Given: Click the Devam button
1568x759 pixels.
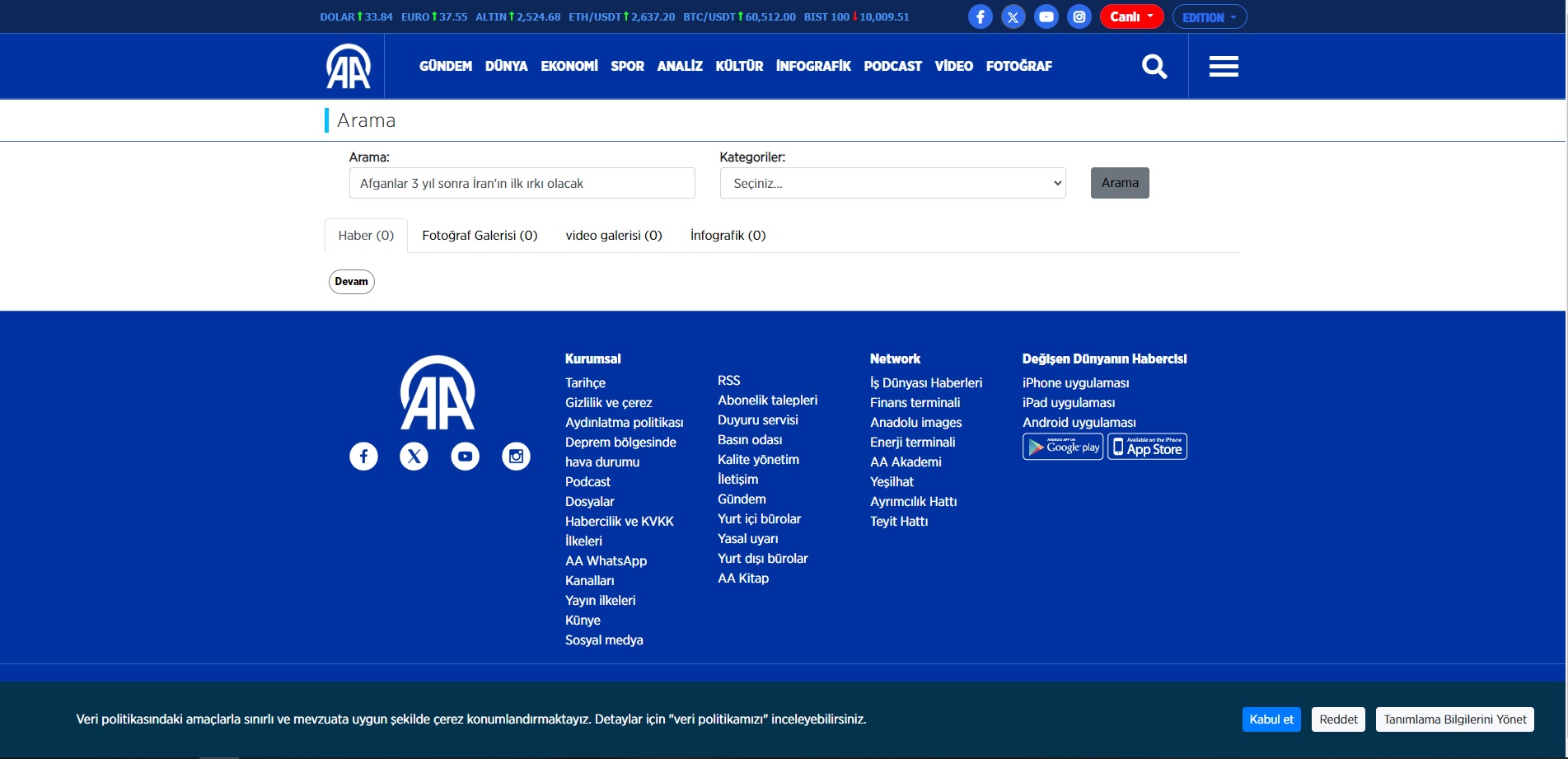Looking at the screenshot, I should click(x=351, y=282).
